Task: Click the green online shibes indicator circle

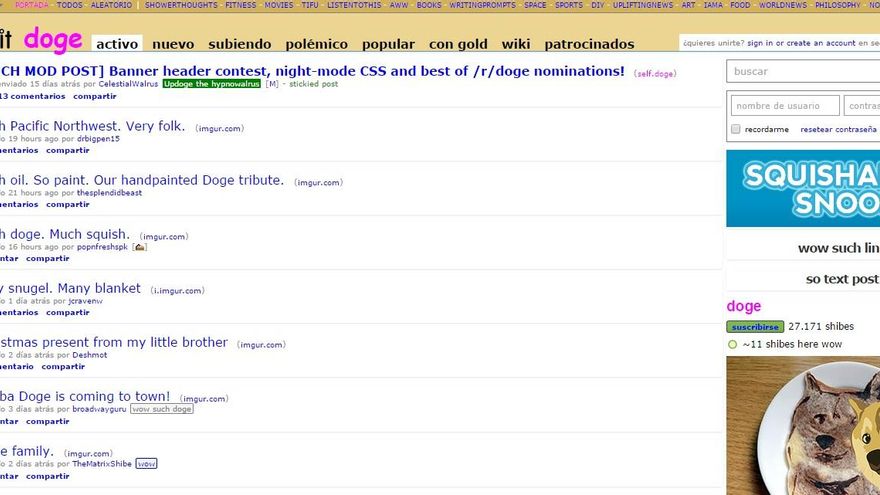Action: 732,344
